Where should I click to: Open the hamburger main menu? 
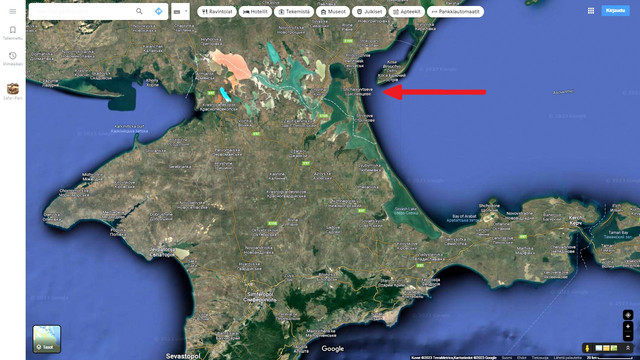point(13,11)
